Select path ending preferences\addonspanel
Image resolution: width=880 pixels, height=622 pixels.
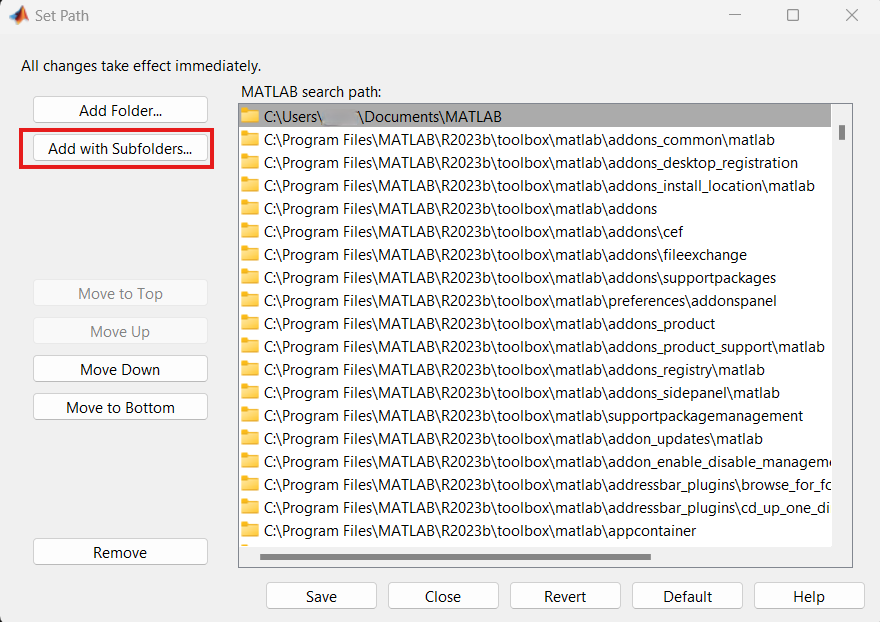535,300
